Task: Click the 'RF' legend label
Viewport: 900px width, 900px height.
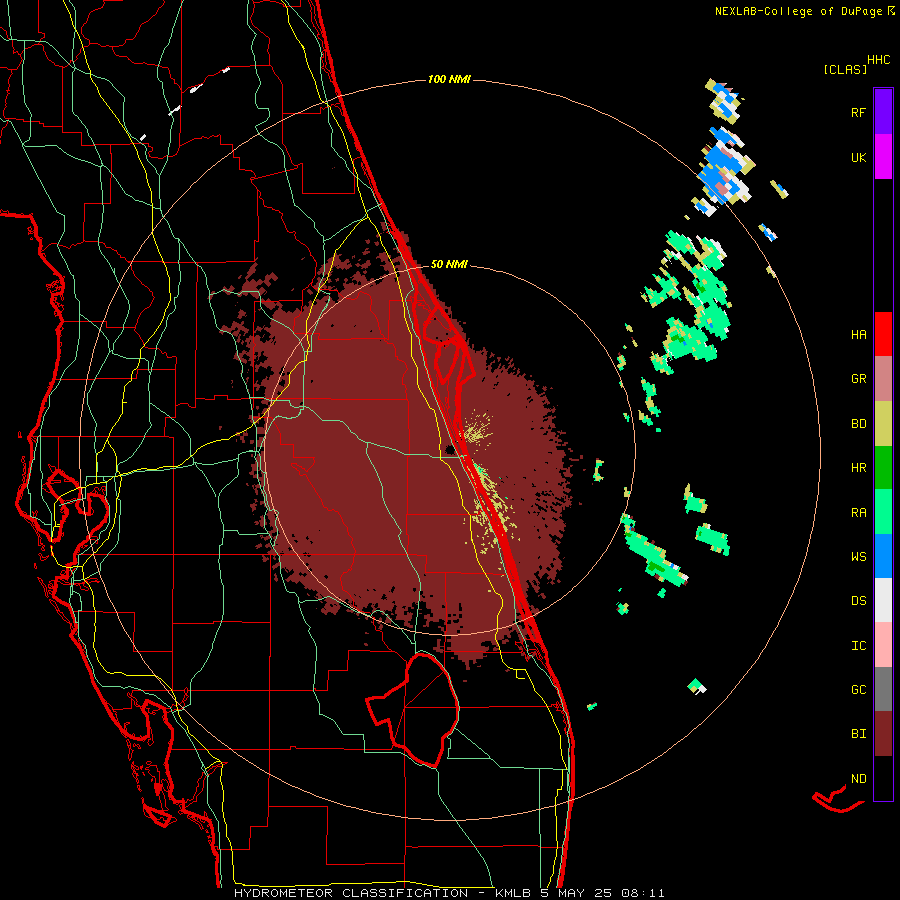Action: click(x=858, y=112)
